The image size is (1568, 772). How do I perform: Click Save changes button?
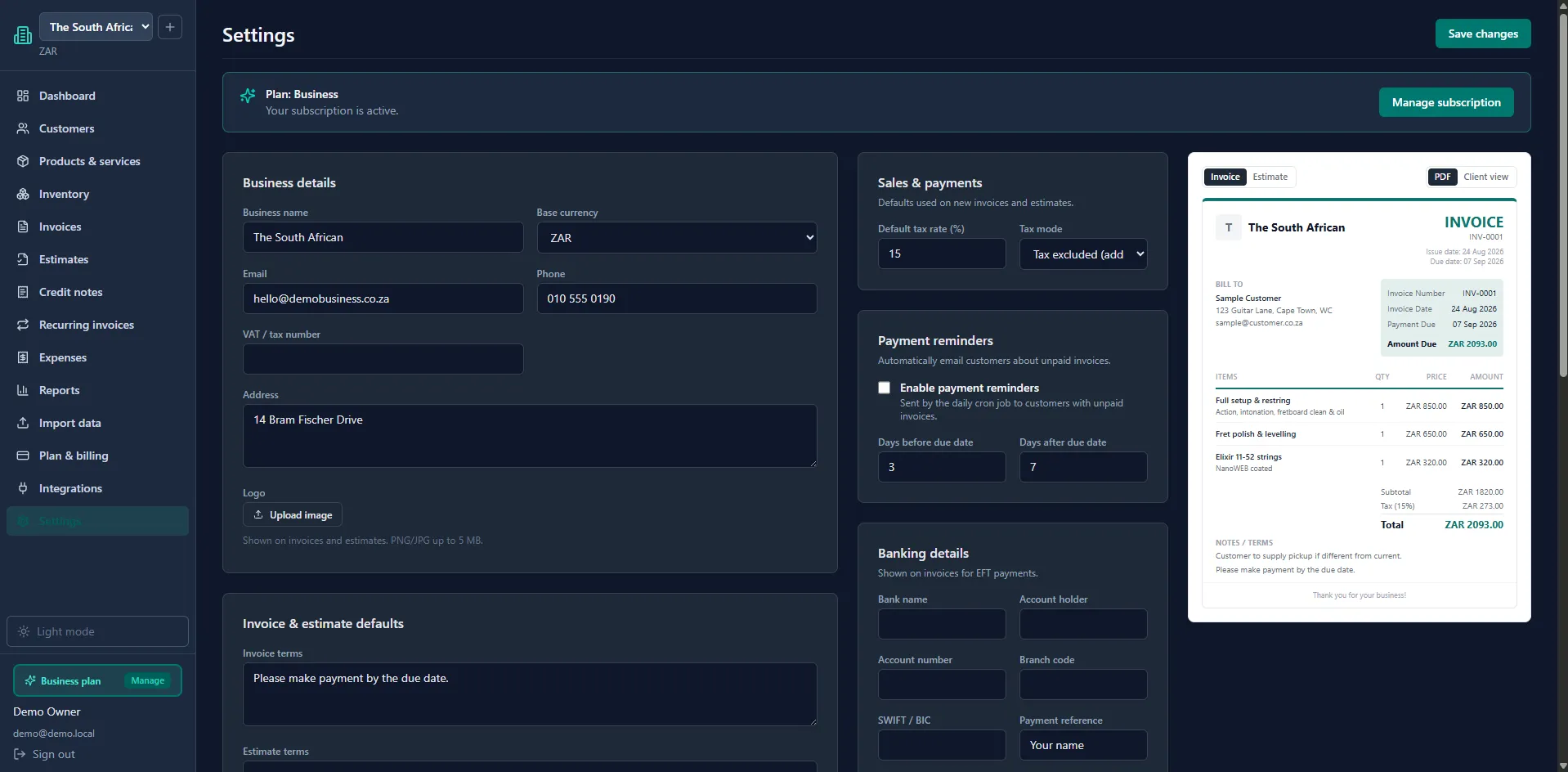tap(1483, 34)
